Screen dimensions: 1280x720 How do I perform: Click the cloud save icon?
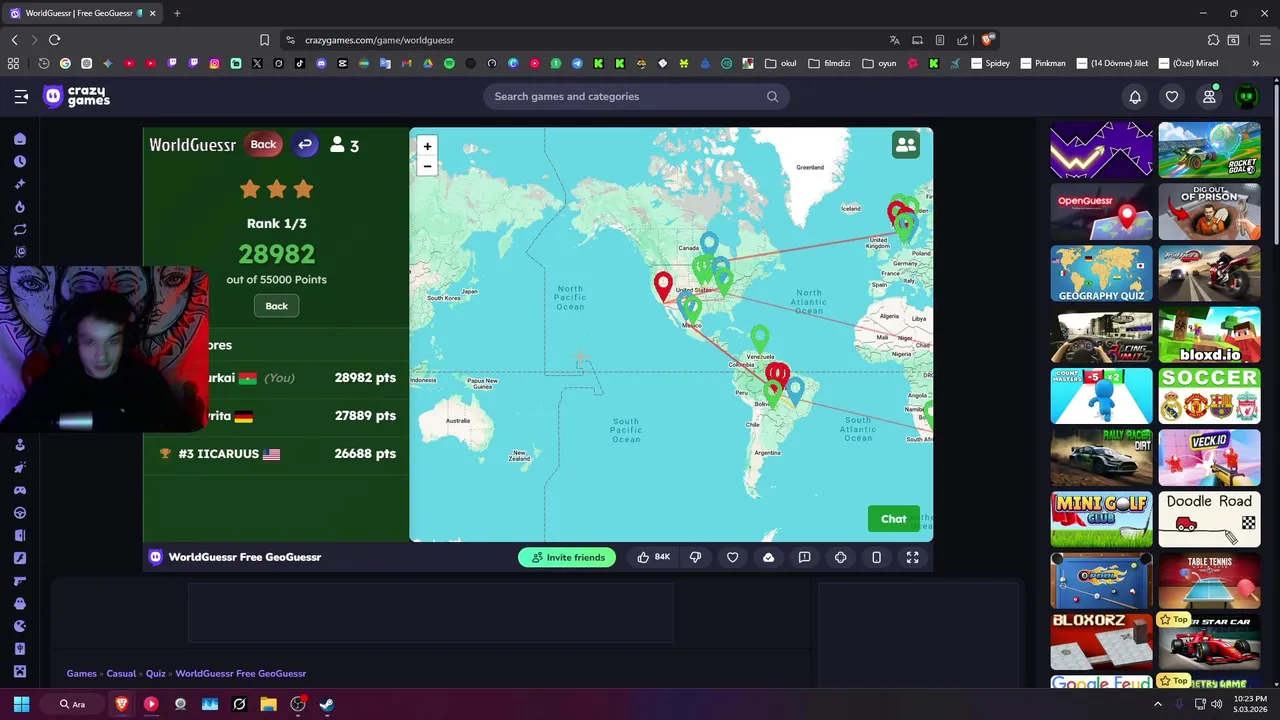click(x=768, y=557)
